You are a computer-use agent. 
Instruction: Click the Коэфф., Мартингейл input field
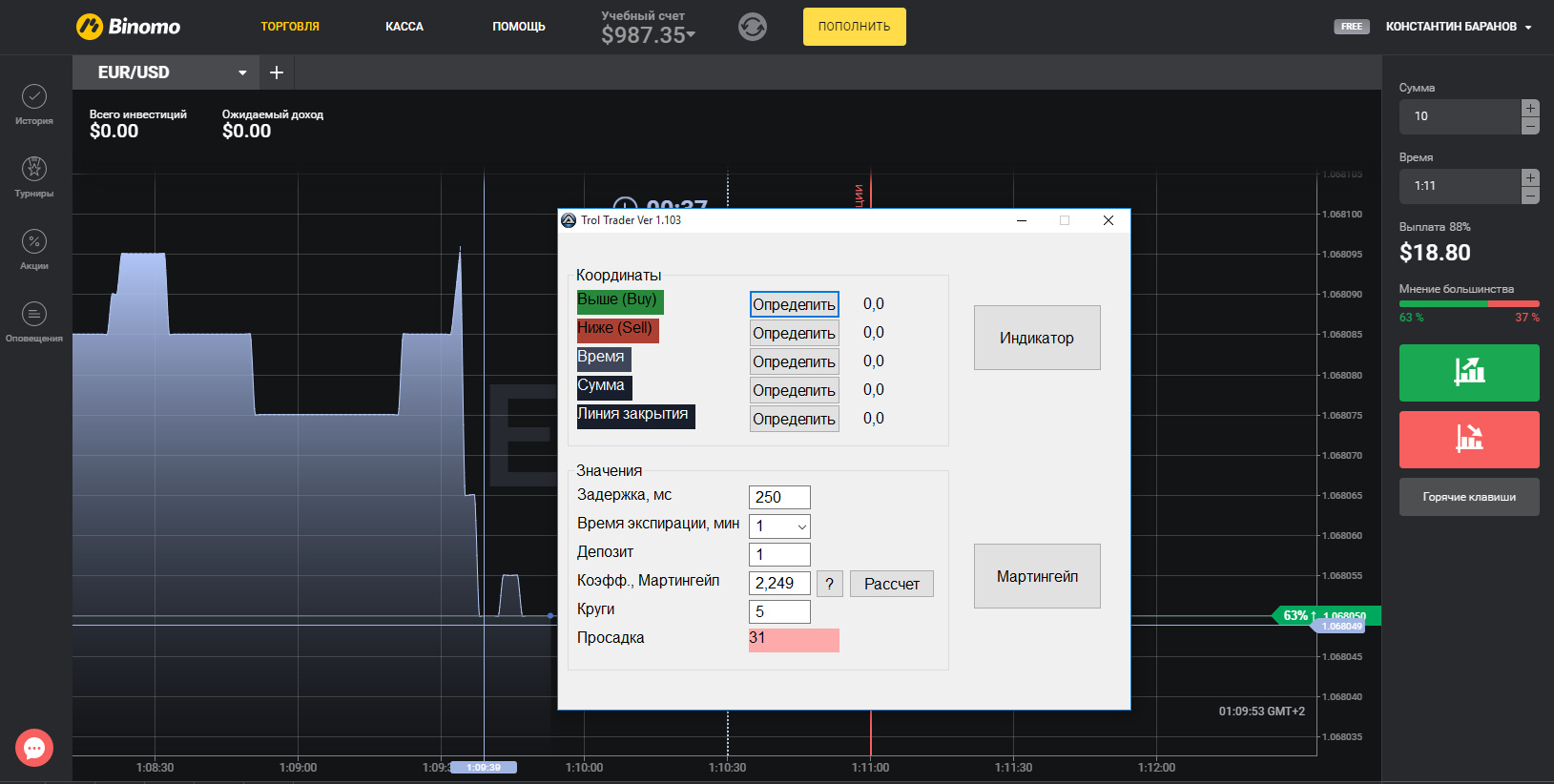[779, 584]
